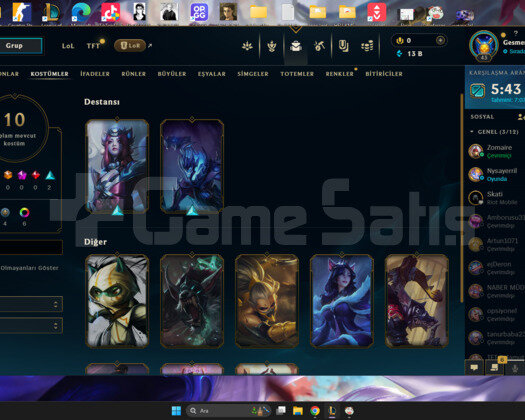
Task: Open the summoner profile avatar
Action: [x=483, y=46]
